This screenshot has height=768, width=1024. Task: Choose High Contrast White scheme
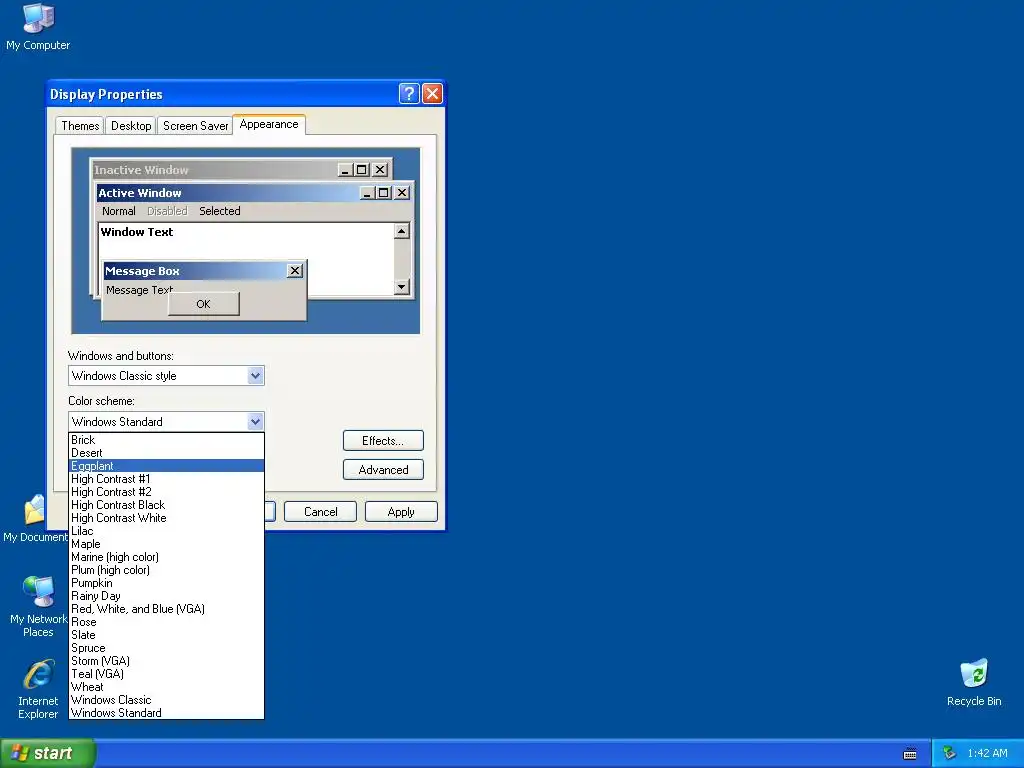pyautogui.click(x=166, y=518)
